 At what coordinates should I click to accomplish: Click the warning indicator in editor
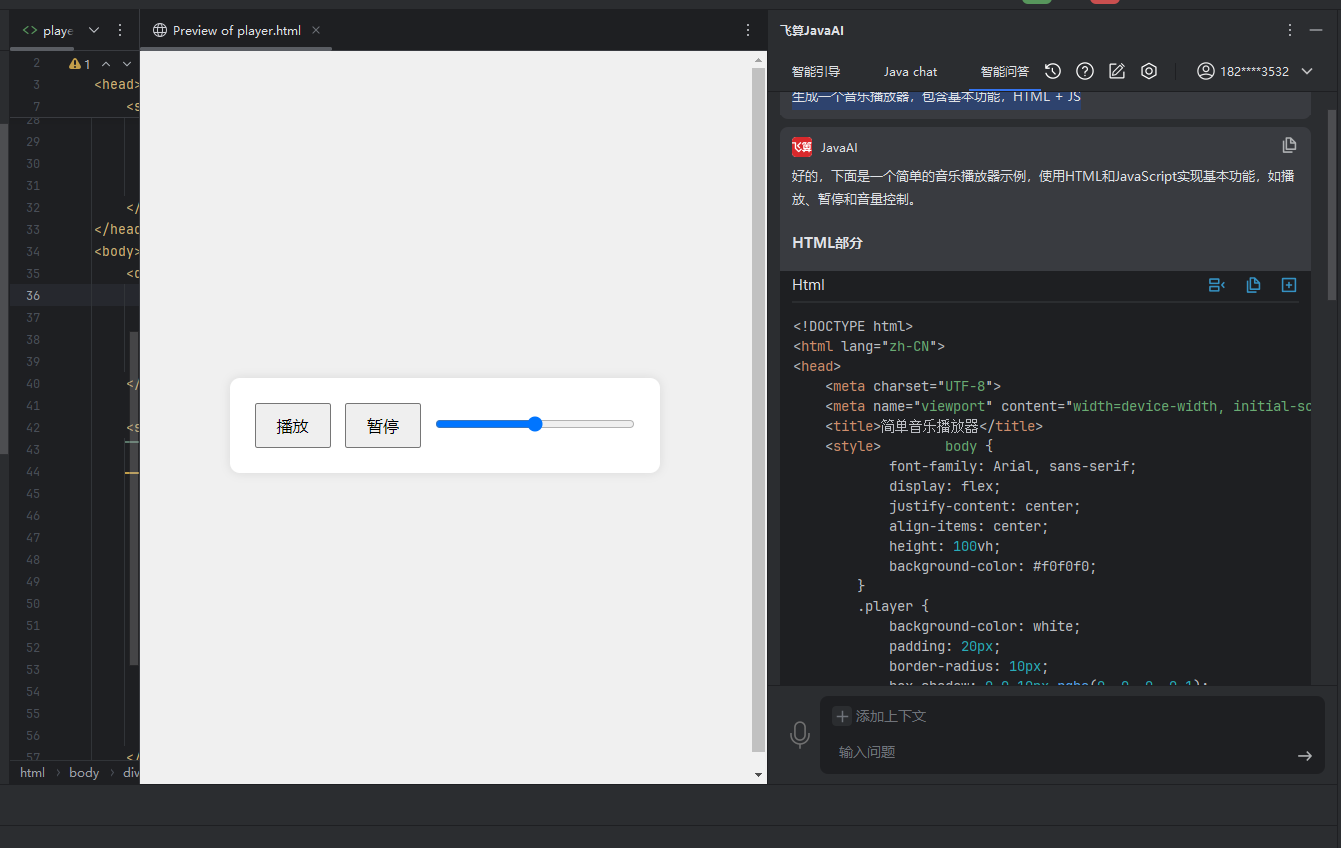pos(79,64)
